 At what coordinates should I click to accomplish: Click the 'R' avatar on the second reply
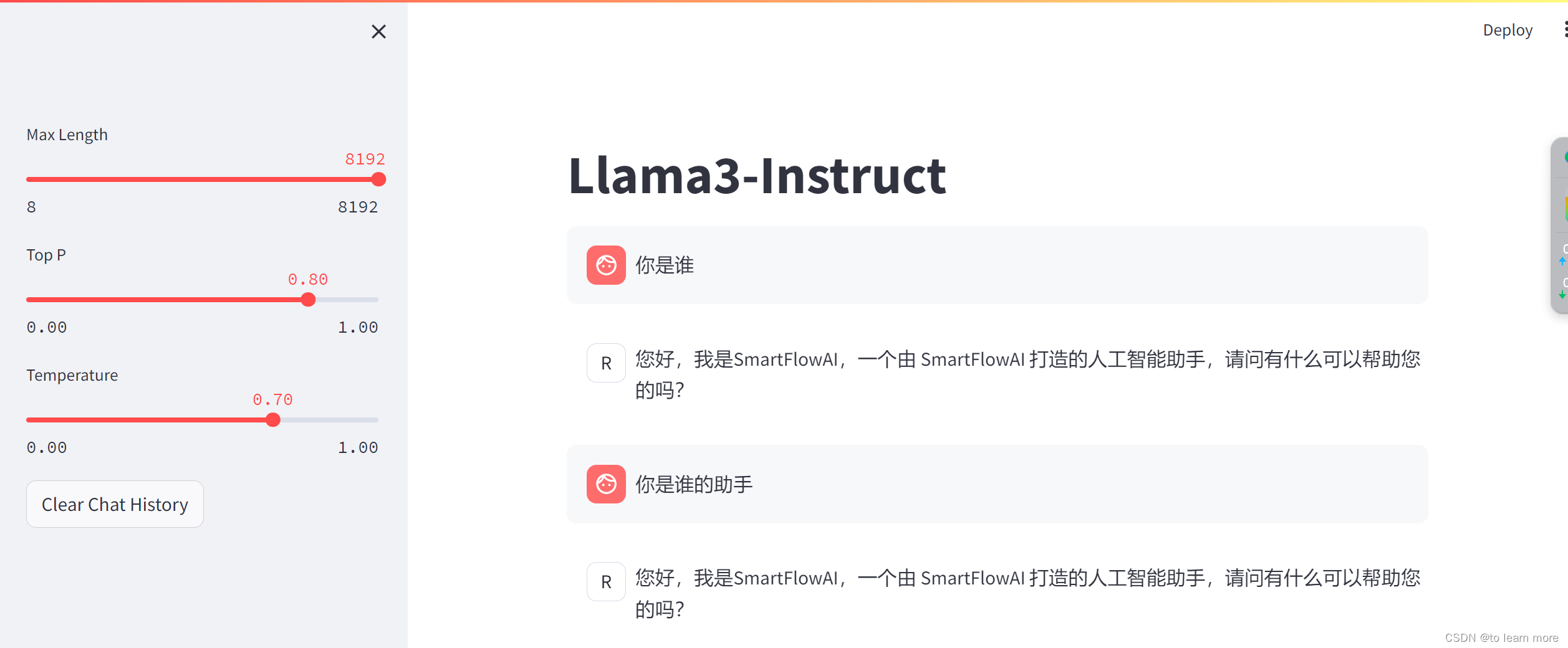pos(605,581)
